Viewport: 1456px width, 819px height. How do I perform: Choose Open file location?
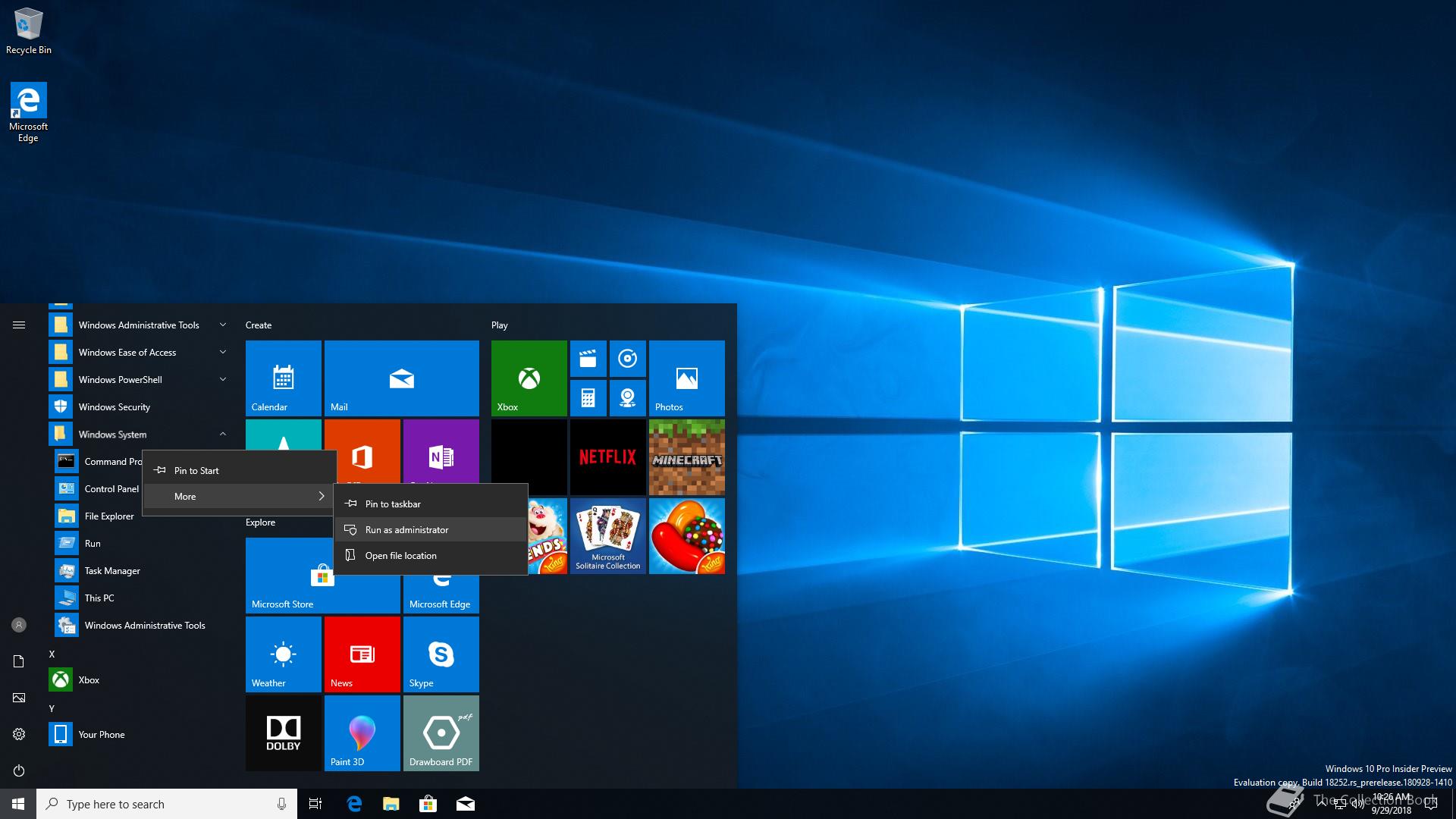[x=431, y=555]
